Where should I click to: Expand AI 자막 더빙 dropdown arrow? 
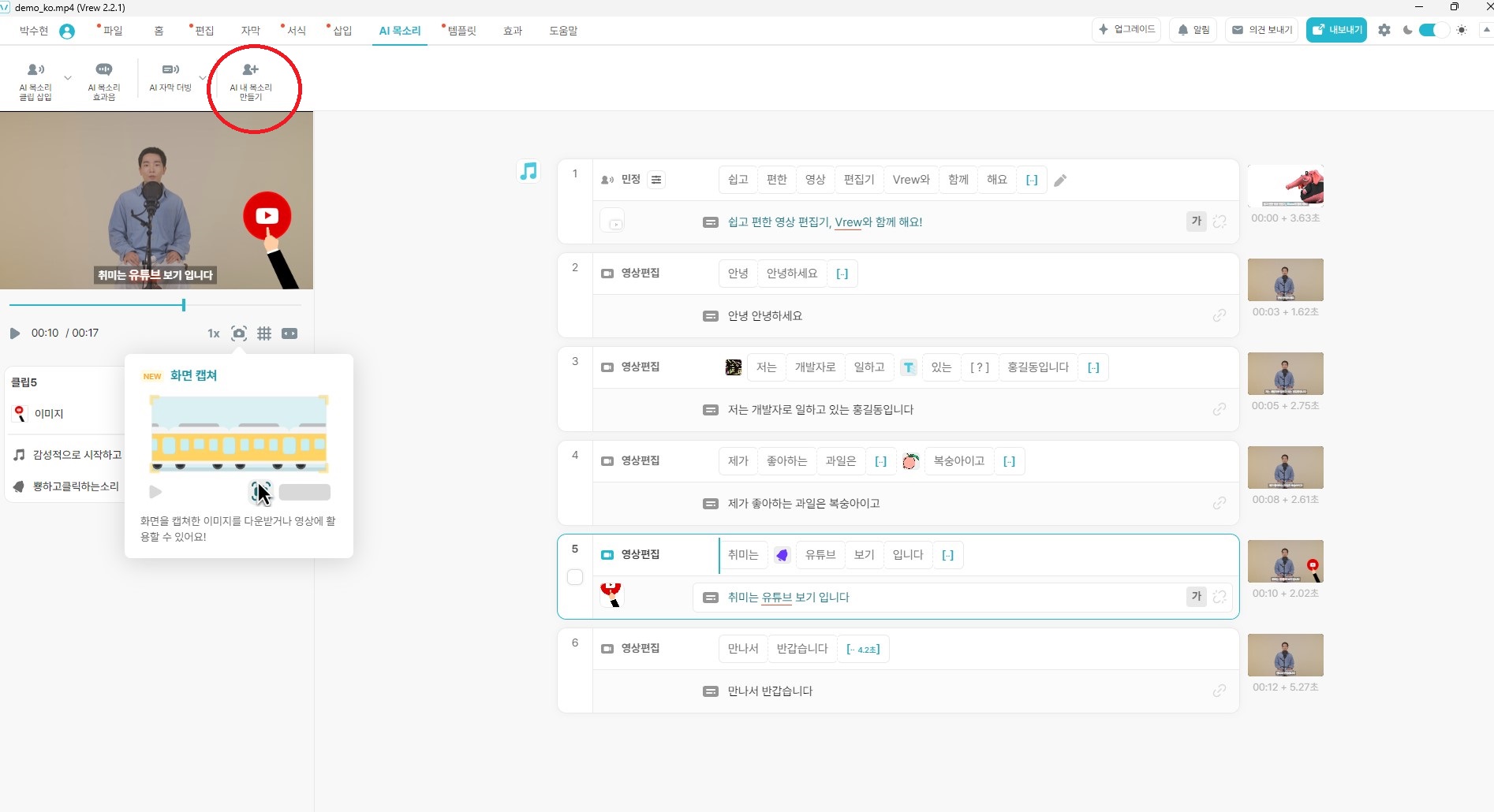pos(203,78)
